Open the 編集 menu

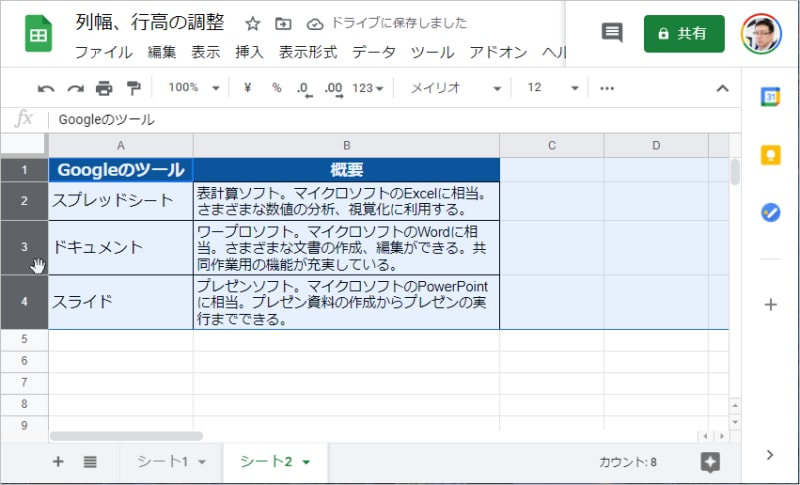pos(162,52)
